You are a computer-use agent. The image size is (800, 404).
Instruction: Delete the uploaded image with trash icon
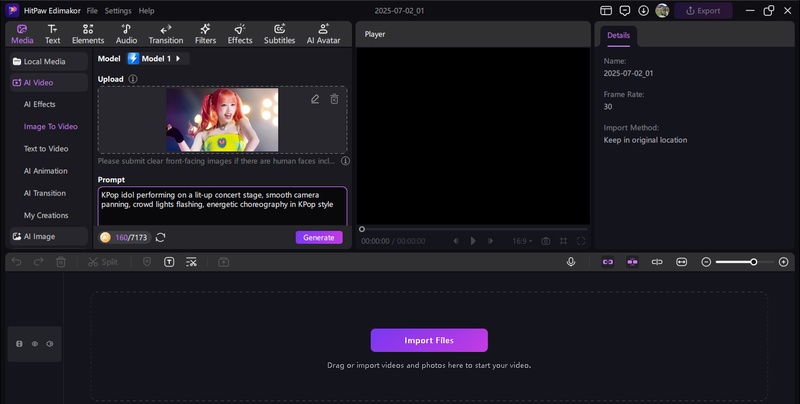tap(334, 99)
